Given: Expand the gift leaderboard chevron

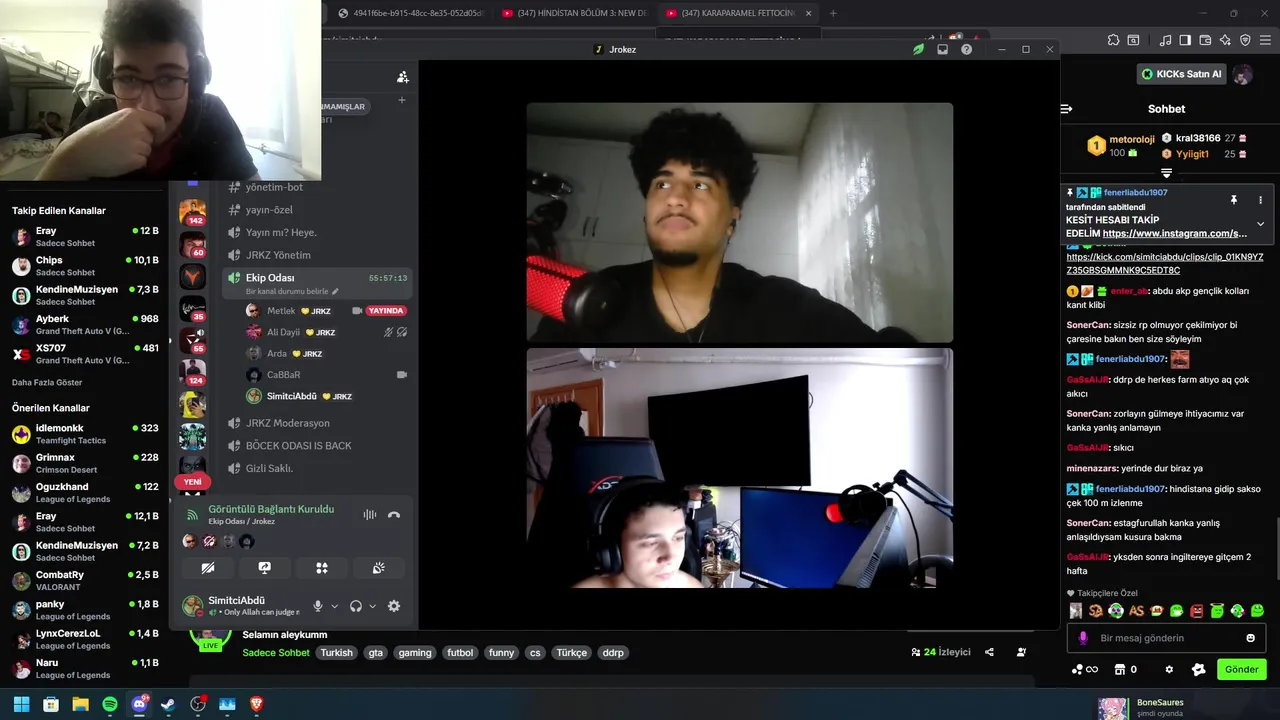Looking at the screenshot, I should (1166, 174).
